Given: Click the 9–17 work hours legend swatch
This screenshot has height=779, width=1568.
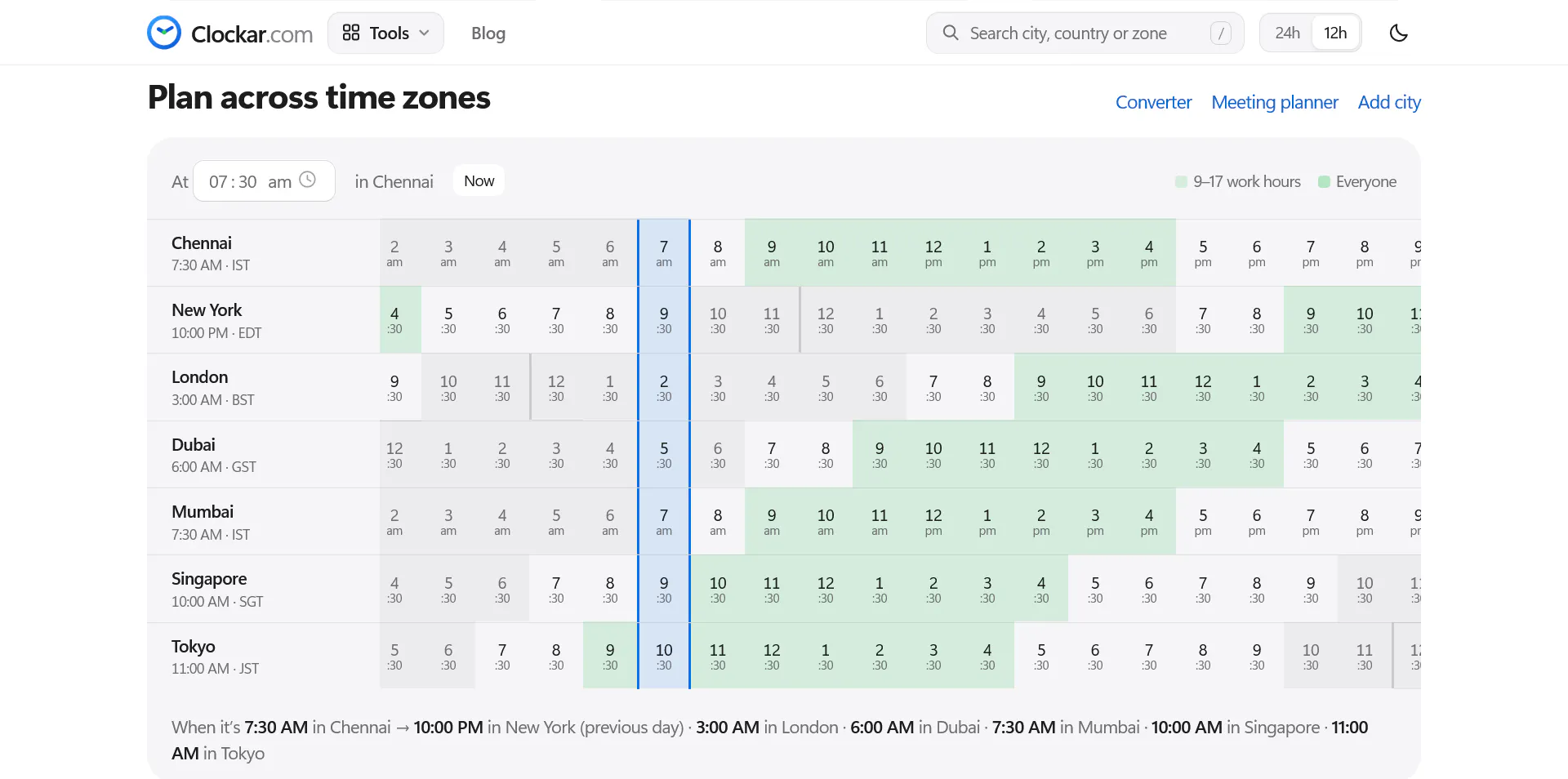Looking at the screenshot, I should 1181,181.
